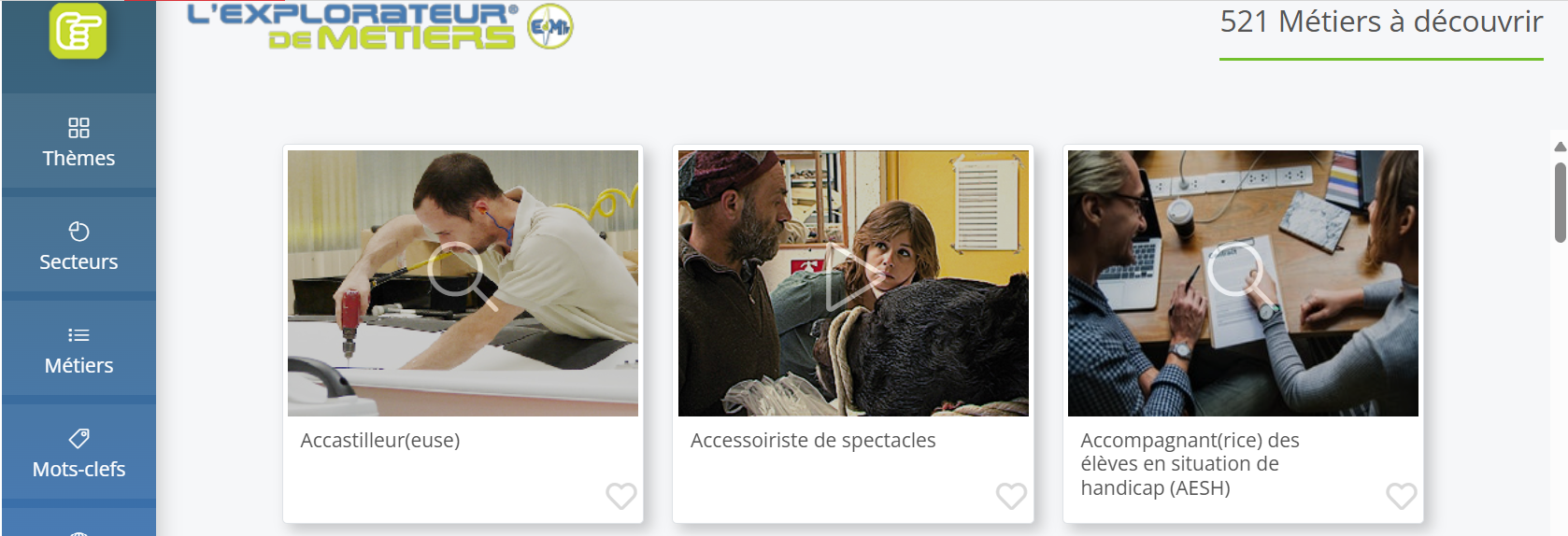1568x536 pixels.
Task: Open the Métiers list icon
Action: [78, 335]
